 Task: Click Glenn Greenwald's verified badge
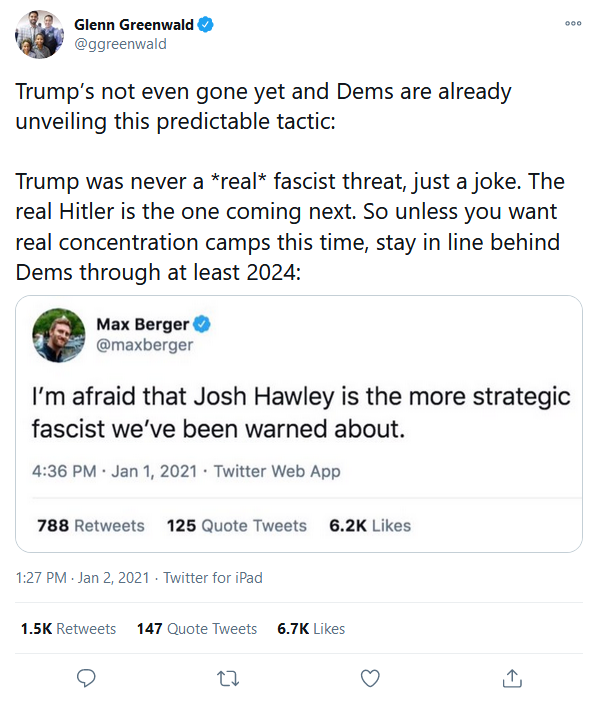coord(205,25)
